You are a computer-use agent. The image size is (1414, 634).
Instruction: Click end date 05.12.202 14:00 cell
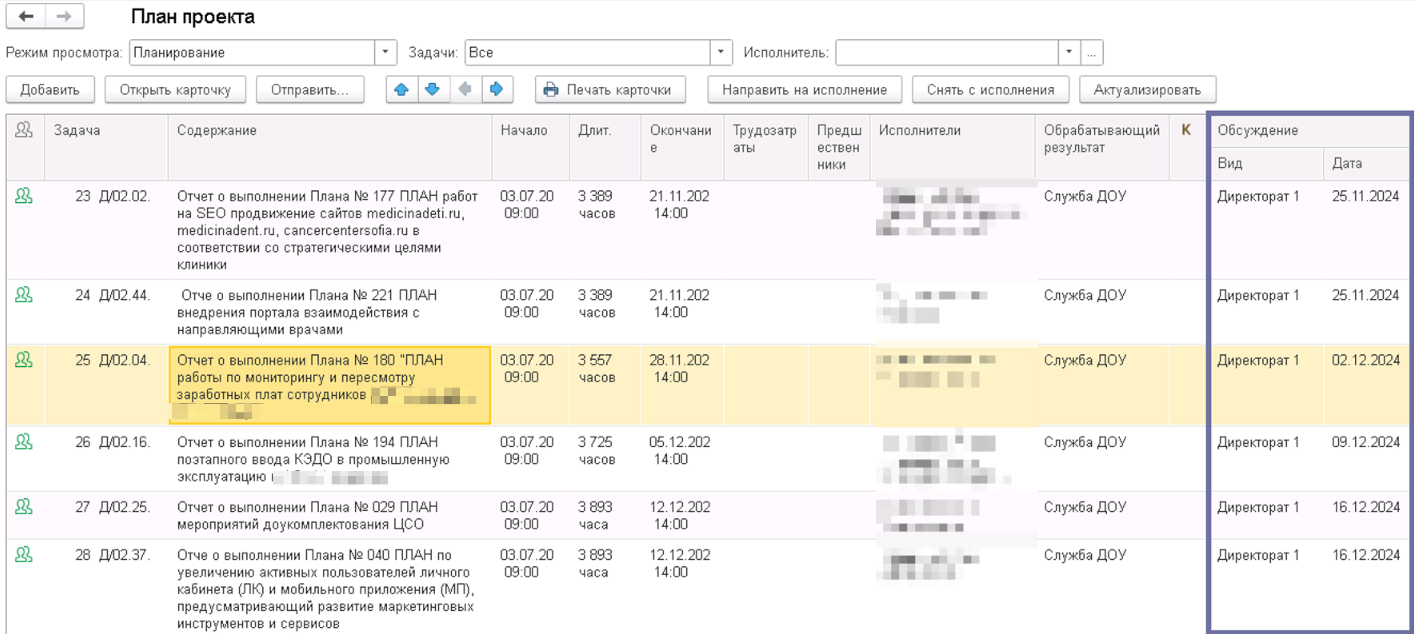pos(682,459)
